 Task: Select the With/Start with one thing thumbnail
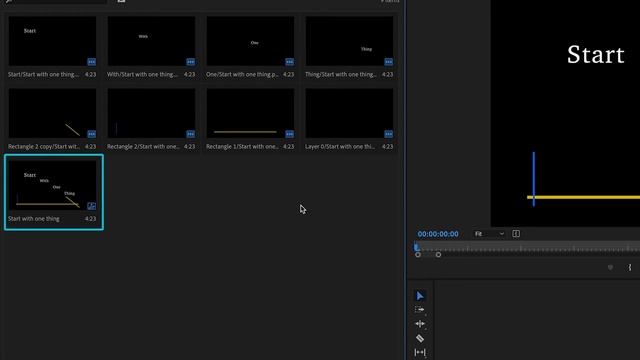pyautogui.click(x=151, y=41)
